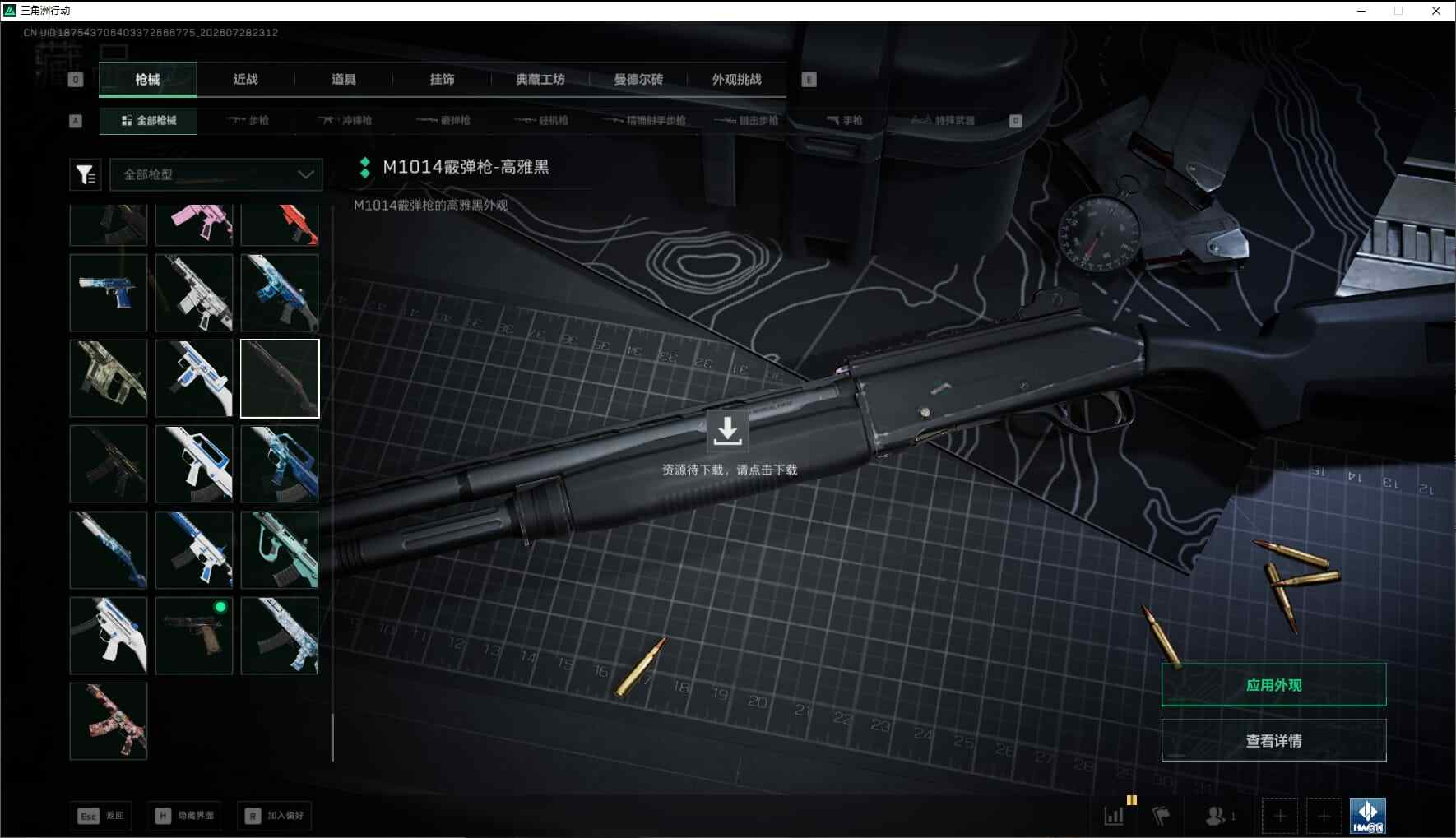Click the 应用外观 apply skin button

click(1273, 685)
